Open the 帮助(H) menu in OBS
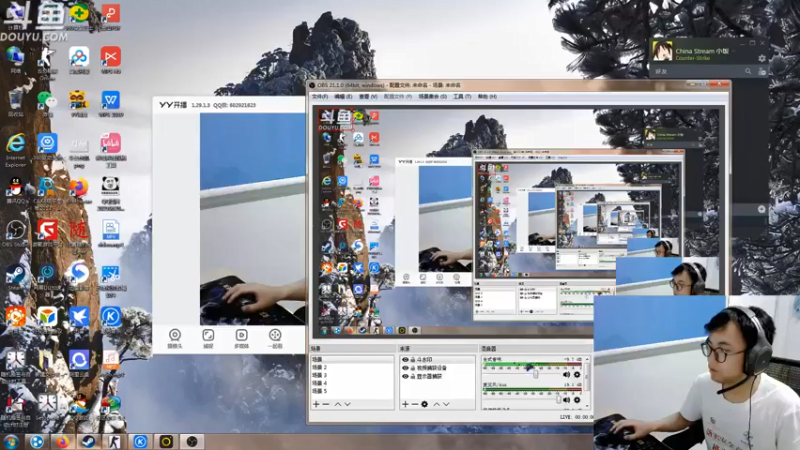The width and height of the screenshot is (800, 450). point(487,96)
